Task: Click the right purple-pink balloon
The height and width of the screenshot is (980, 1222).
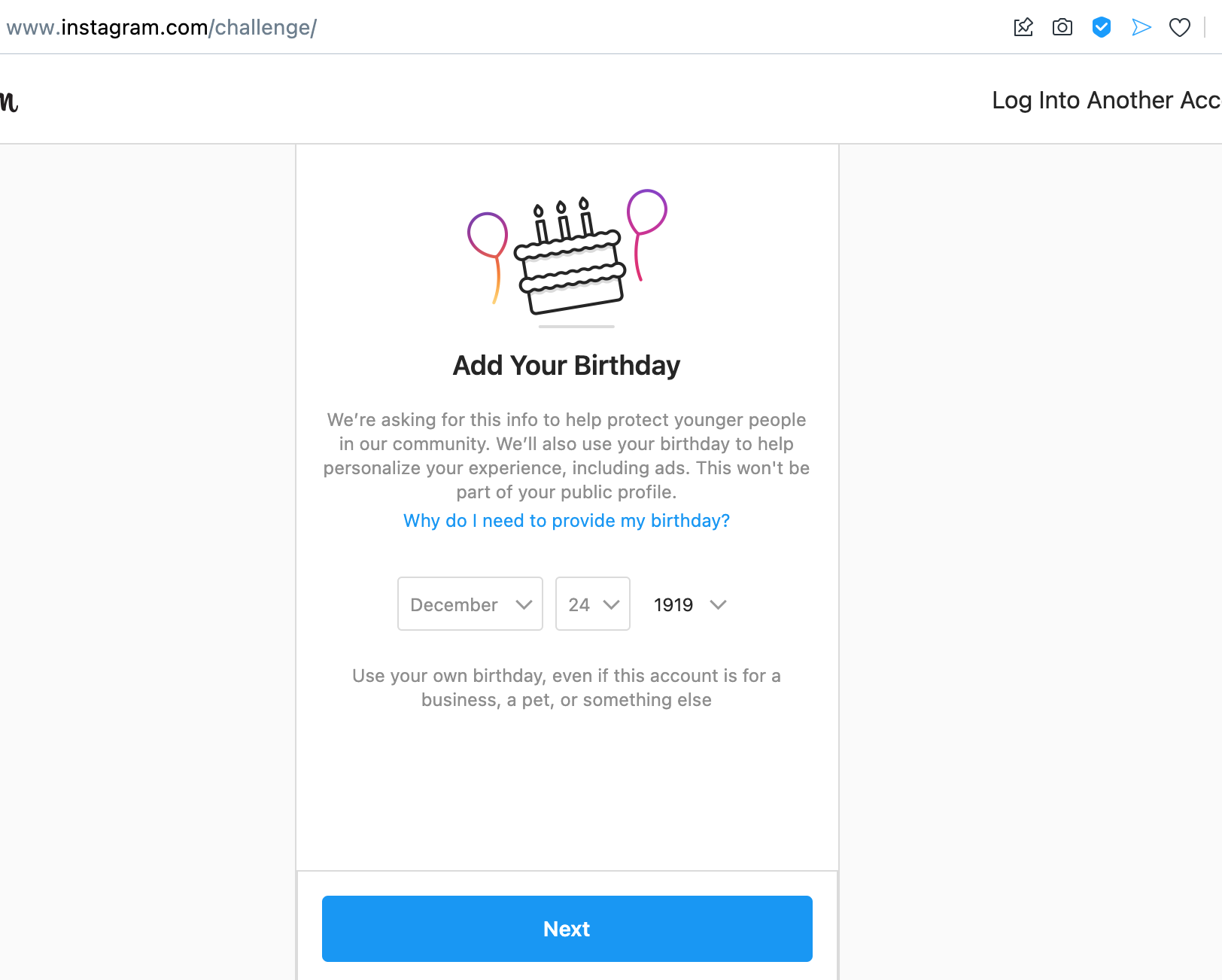Action: click(647, 212)
